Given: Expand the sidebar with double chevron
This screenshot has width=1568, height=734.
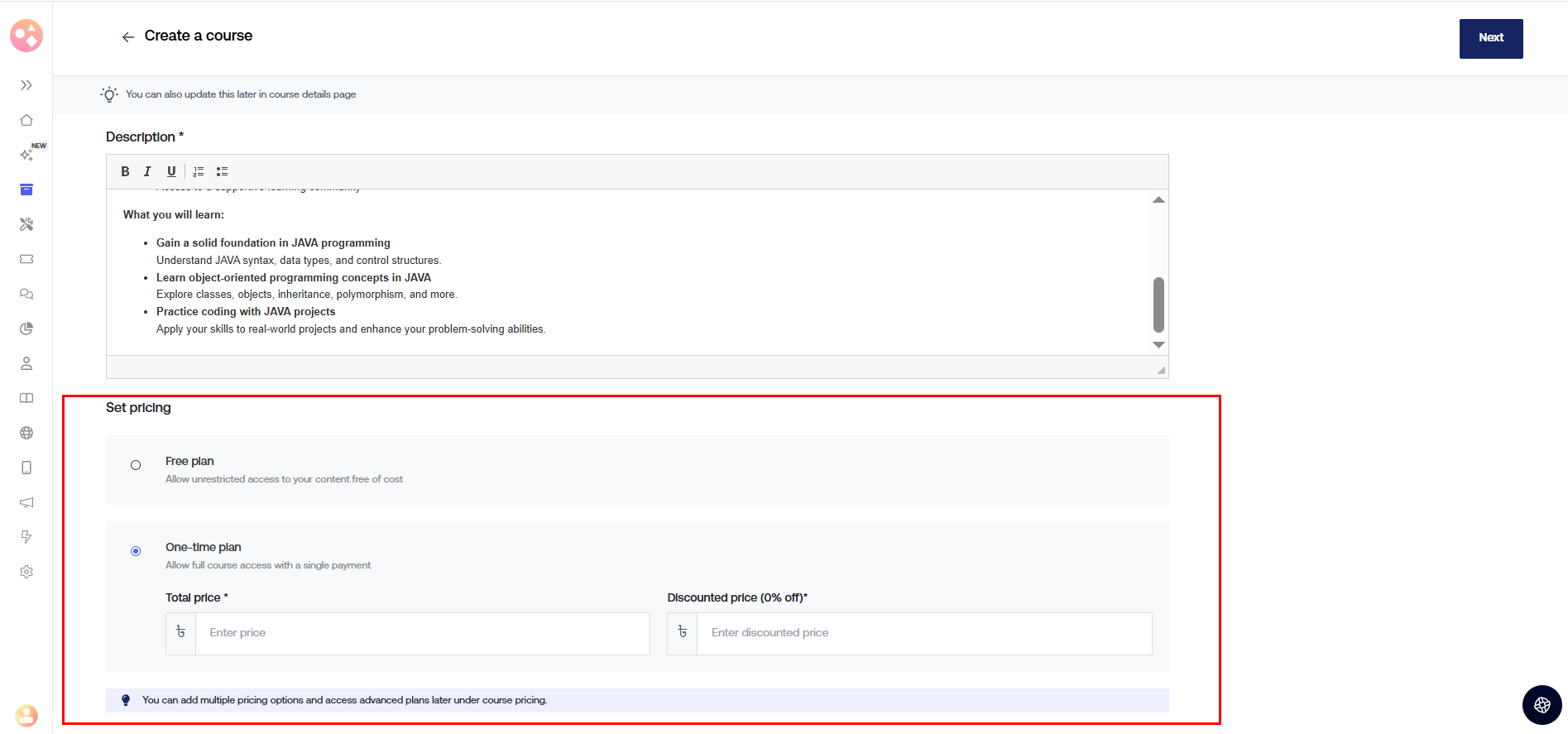Looking at the screenshot, I should click(26, 85).
